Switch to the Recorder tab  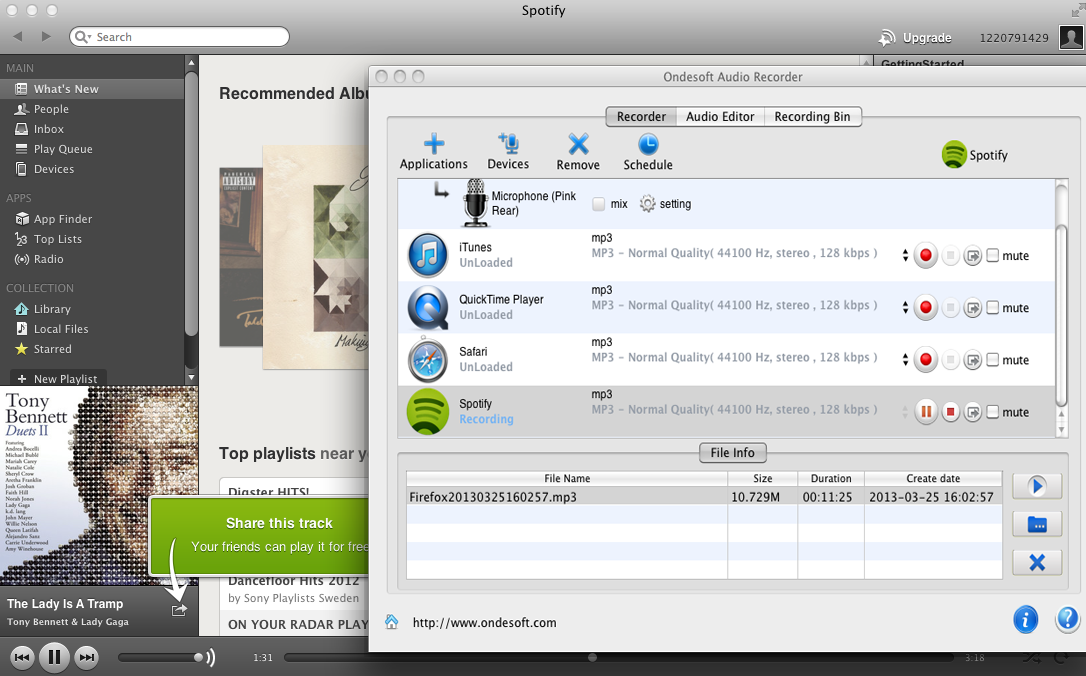(x=641, y=116)
